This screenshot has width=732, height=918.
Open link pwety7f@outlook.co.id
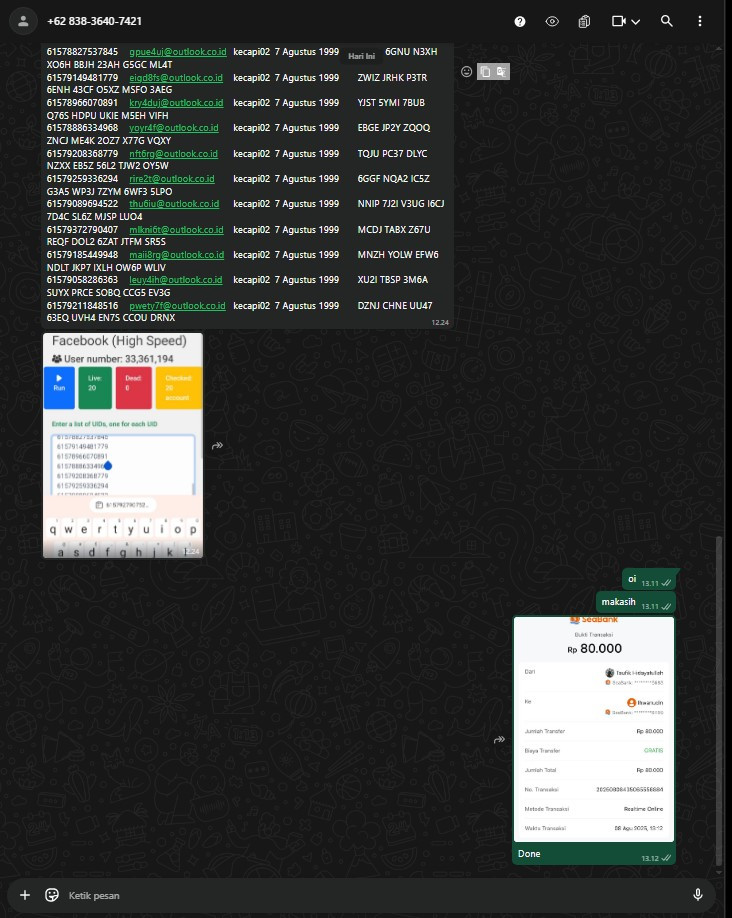tap(177, 306)
